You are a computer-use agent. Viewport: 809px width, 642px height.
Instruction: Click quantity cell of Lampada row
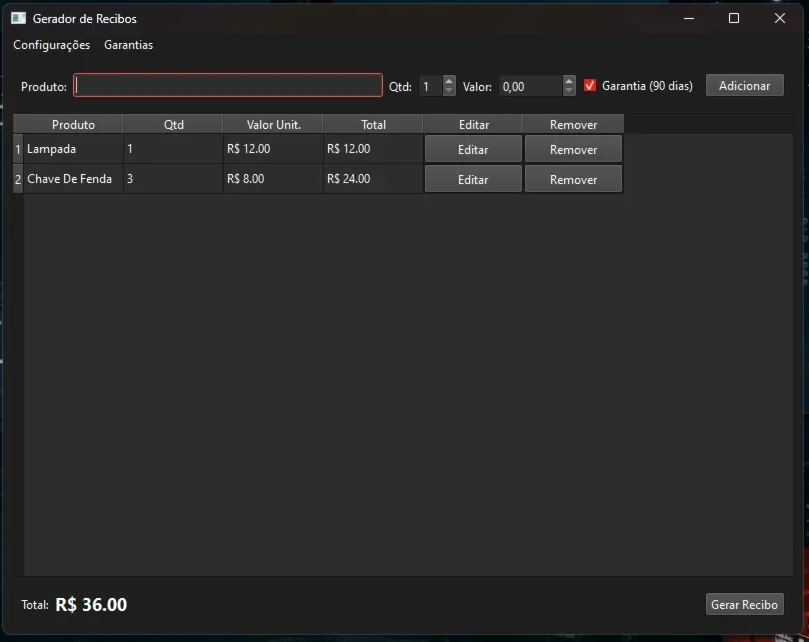point(173,149)
